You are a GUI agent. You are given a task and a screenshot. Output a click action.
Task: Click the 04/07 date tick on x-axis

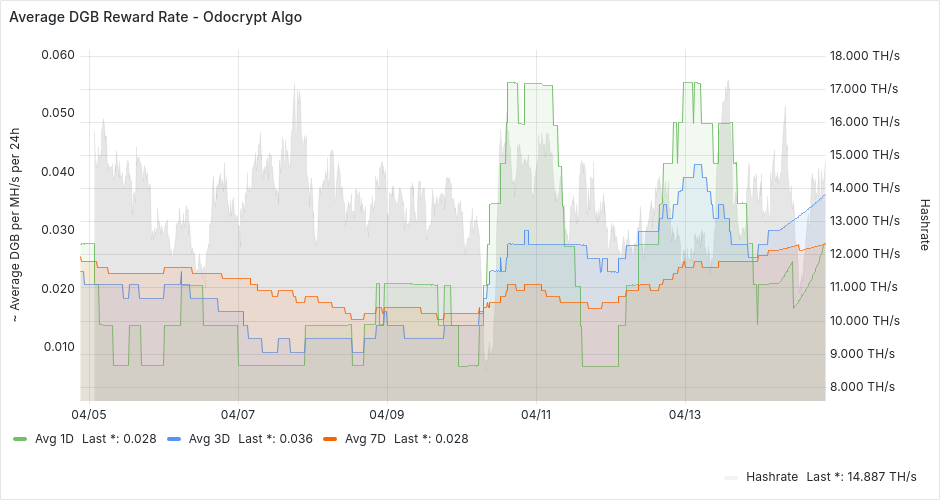click(x=237, y=413)
